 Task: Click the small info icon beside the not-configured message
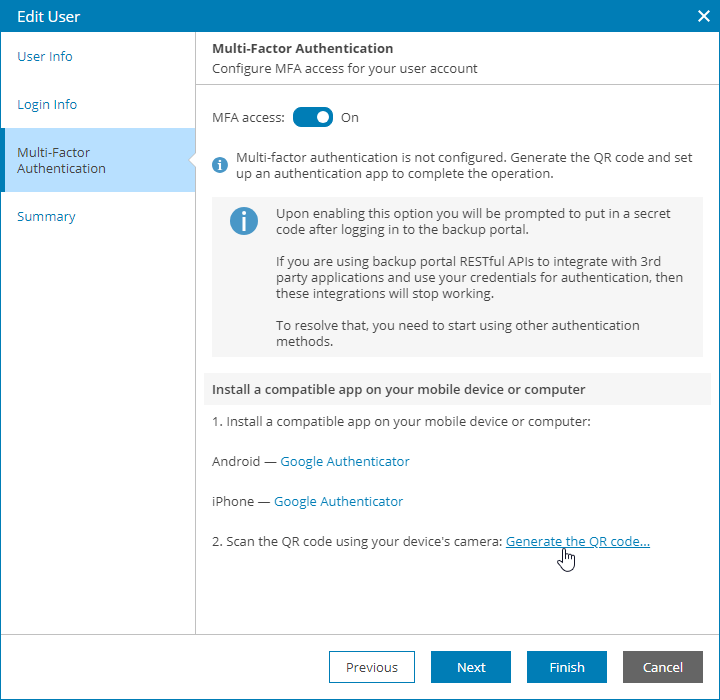click(x=220, y=165)
